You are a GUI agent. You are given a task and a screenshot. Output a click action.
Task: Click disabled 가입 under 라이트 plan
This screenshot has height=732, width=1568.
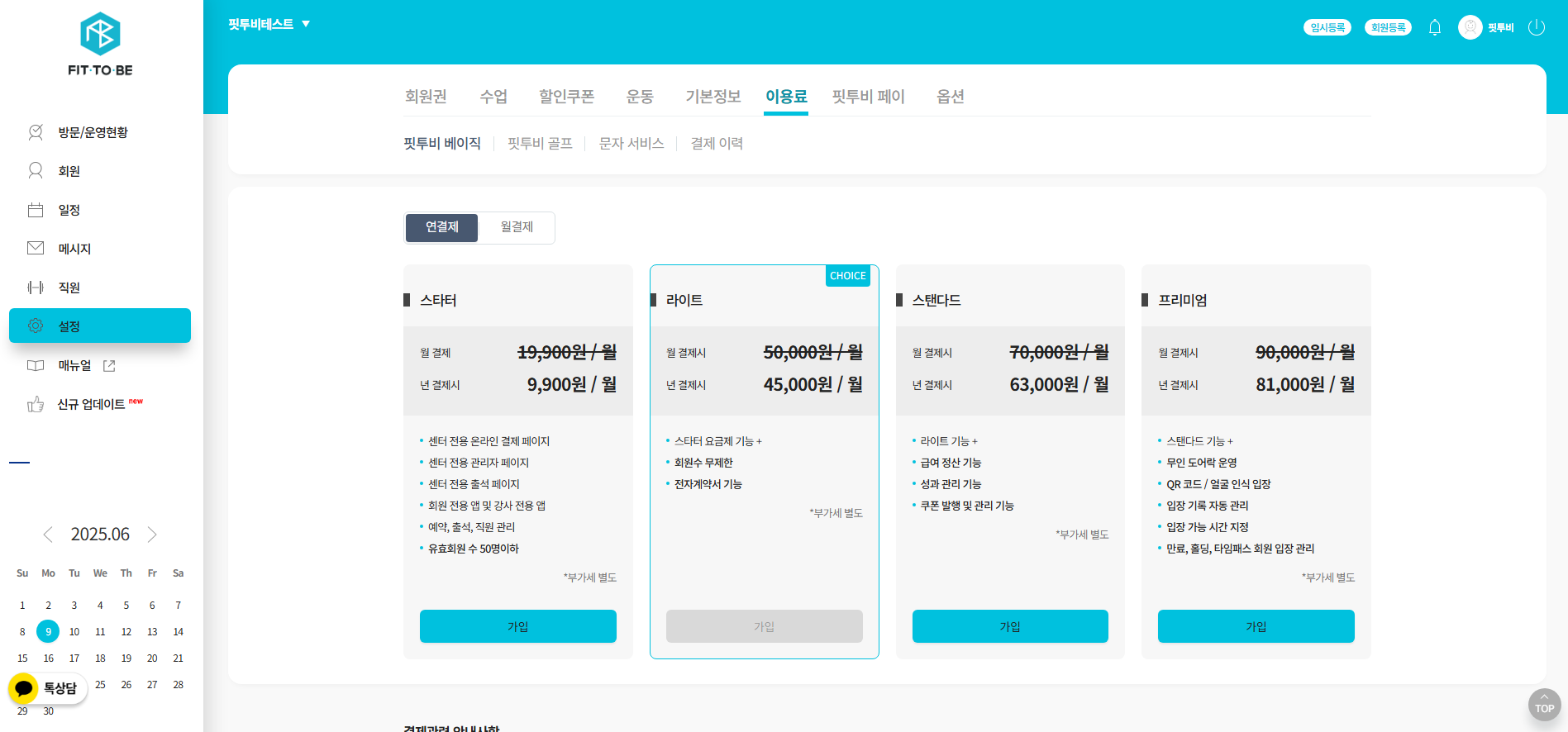[x=765, y=626]
